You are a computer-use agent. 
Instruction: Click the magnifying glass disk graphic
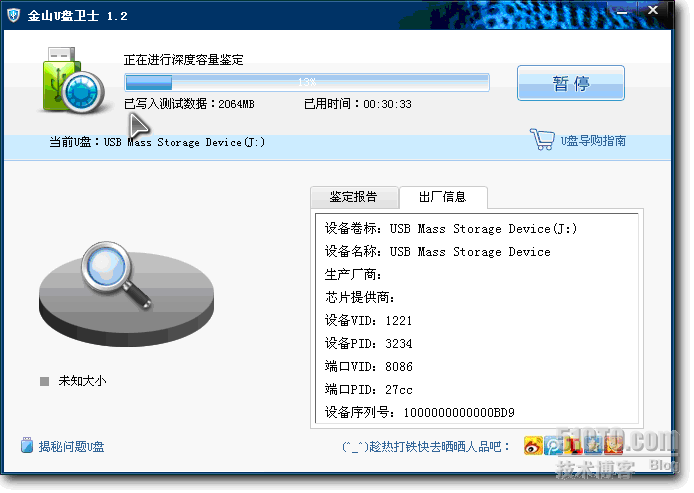click(127, 293)
